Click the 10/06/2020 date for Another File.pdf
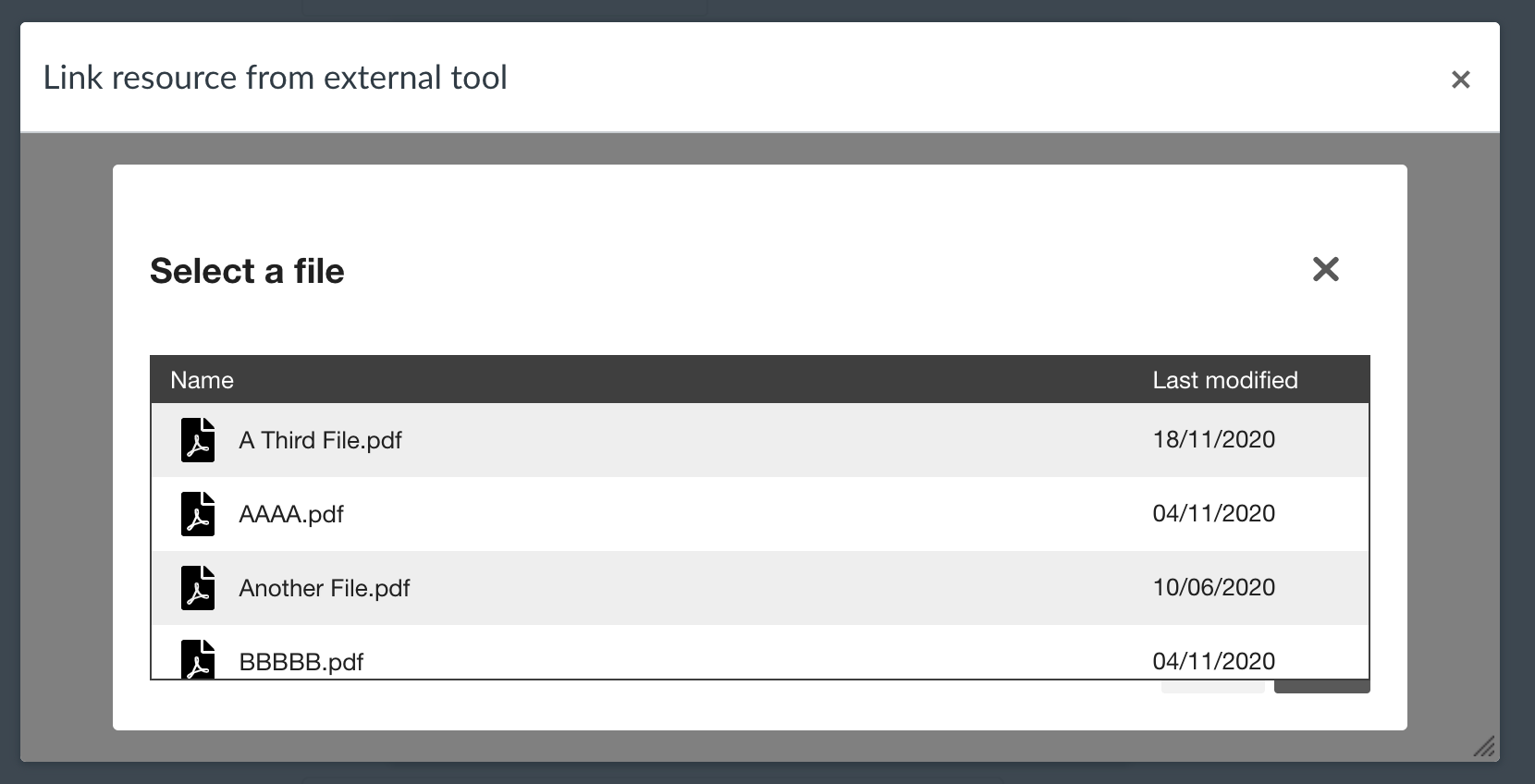 (1215, 588)
